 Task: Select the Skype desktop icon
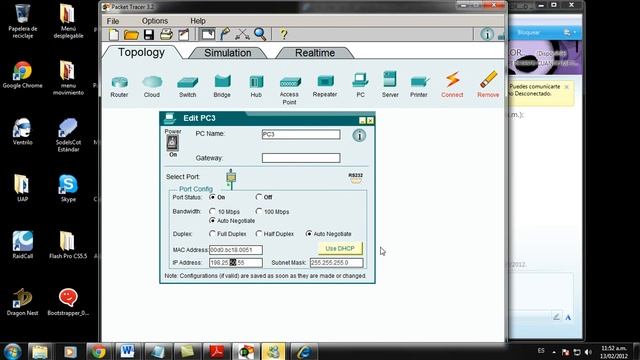coord(68,188)
